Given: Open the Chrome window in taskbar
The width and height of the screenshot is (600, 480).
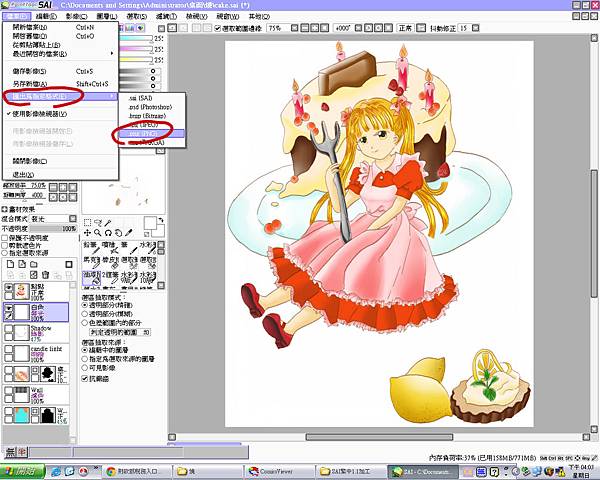Looking at the screenshot, I should tap(137, 471).
